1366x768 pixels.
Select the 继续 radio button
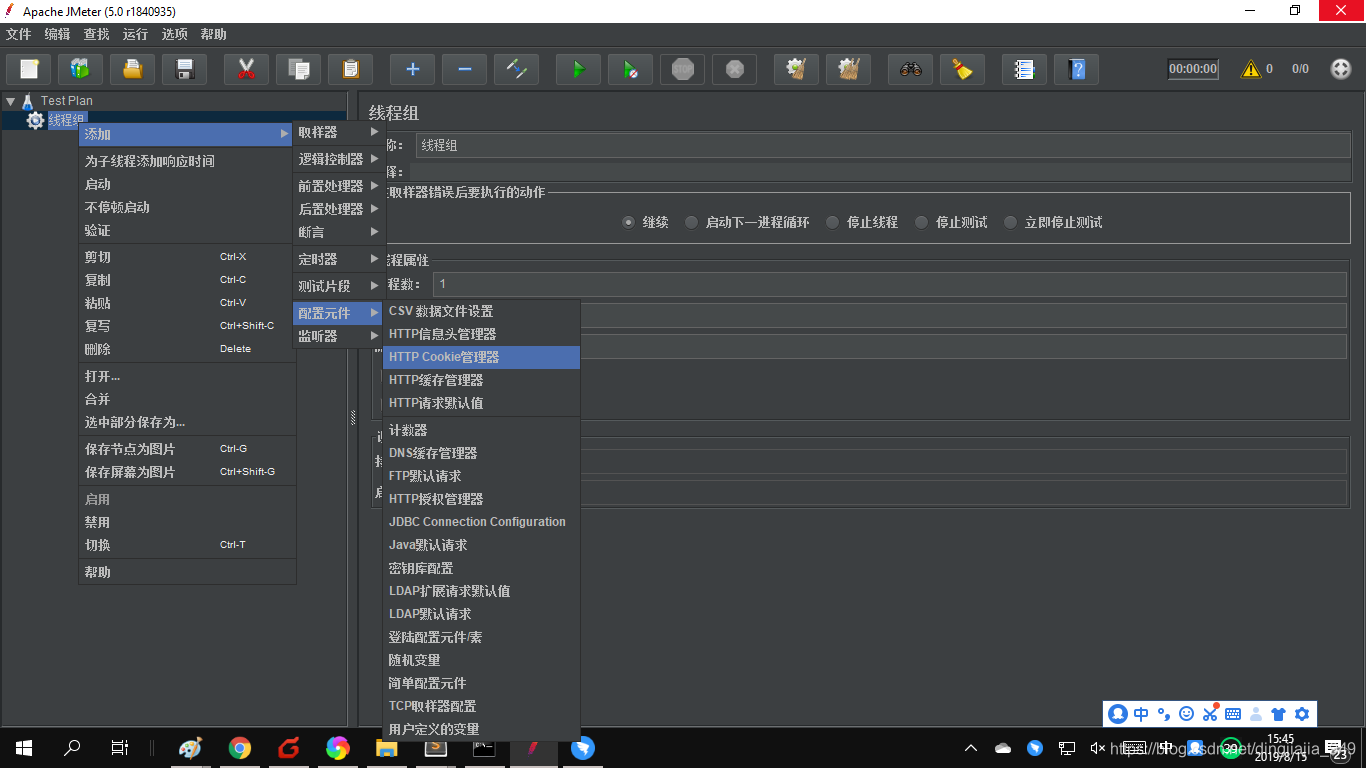point(628,222)
